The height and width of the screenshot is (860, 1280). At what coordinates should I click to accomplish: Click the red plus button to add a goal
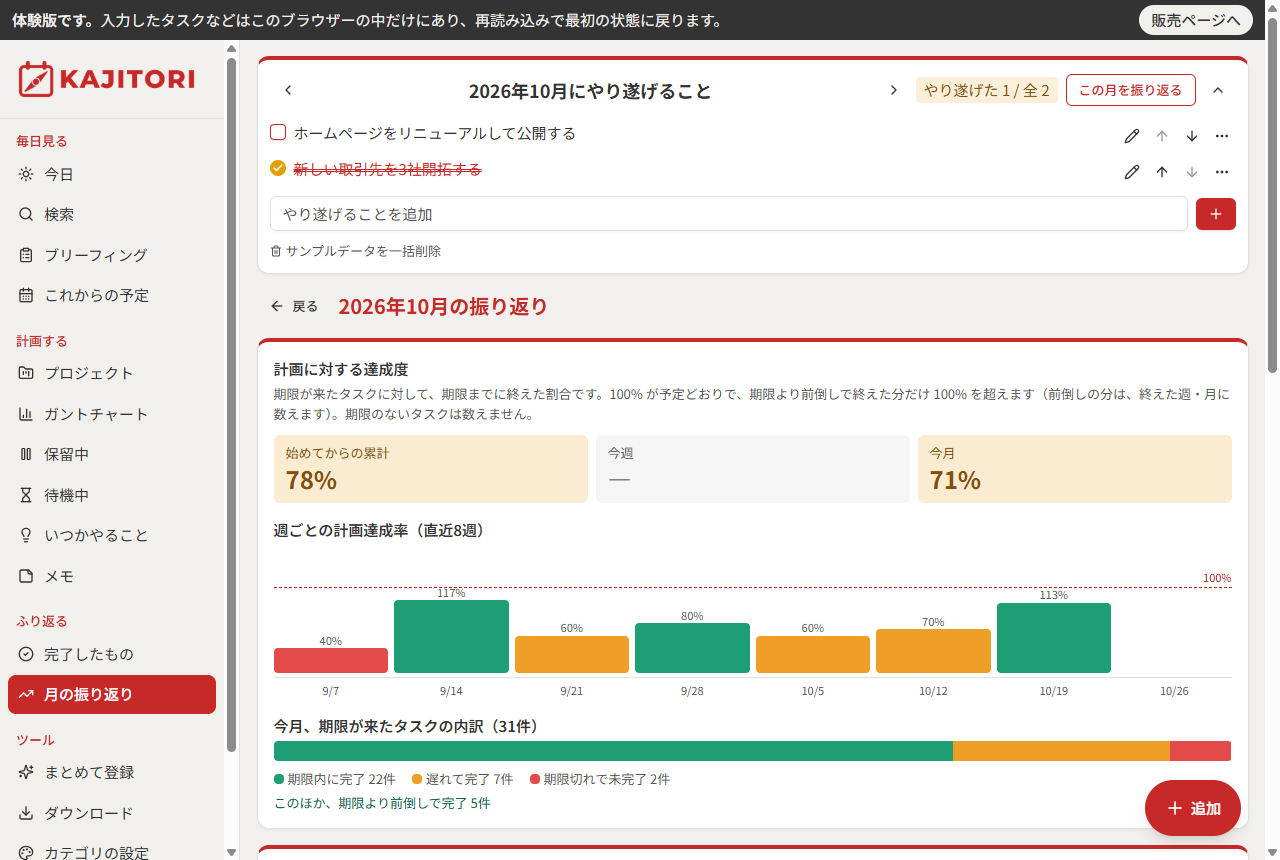(1216, 214)
